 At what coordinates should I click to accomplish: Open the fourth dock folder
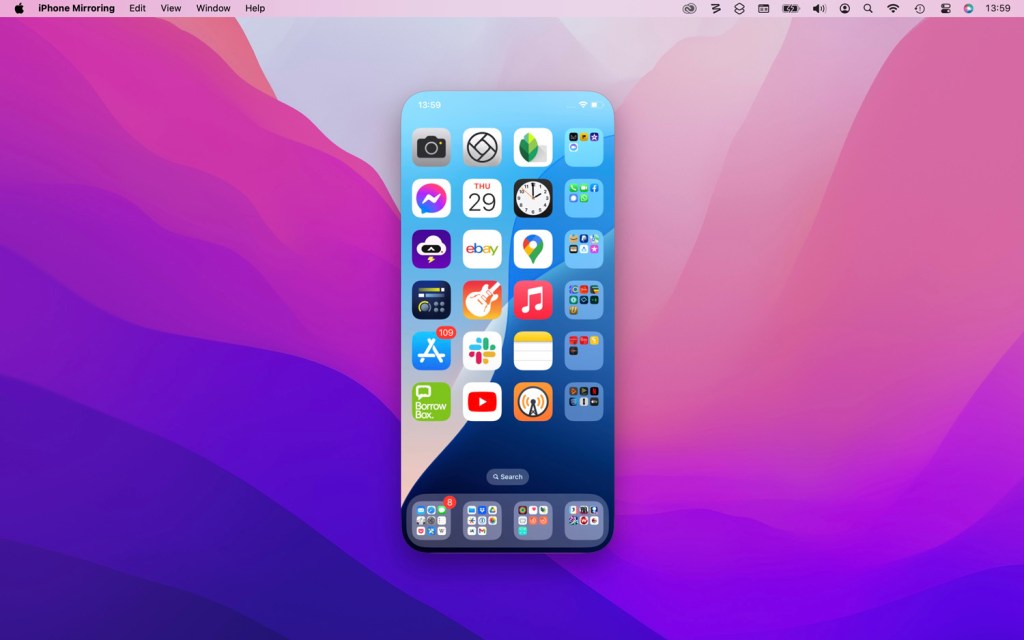coord(584,520)
